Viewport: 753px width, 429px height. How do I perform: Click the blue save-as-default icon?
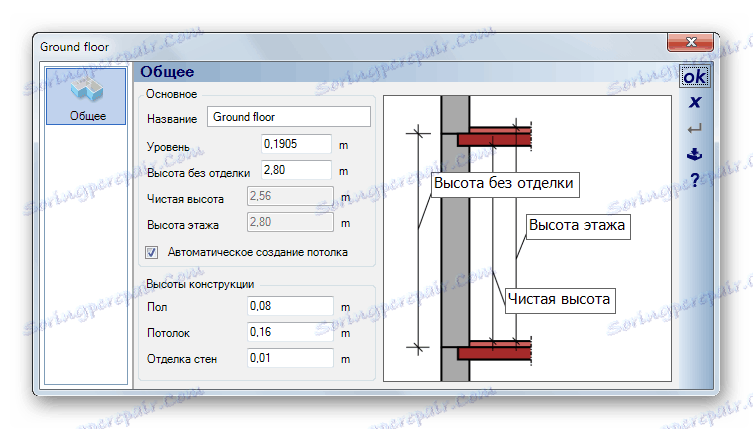[694, 154]
